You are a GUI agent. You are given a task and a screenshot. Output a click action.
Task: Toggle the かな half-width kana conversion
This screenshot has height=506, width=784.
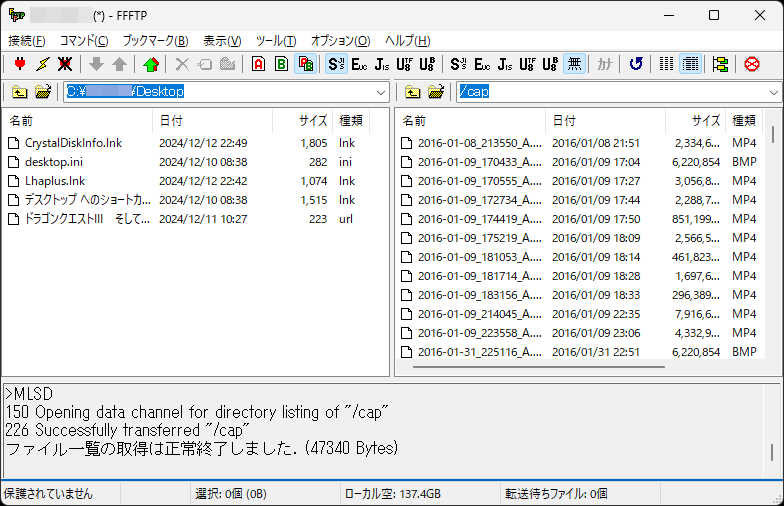604,64
